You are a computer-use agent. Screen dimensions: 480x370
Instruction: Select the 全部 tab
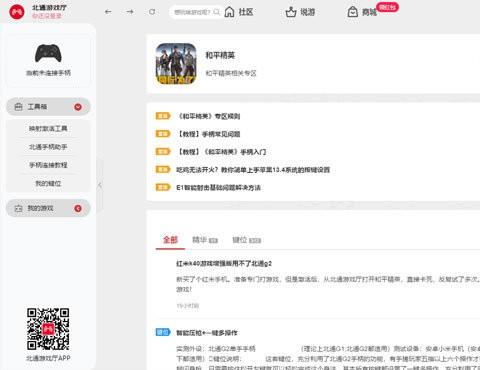click(x=170, y=240)
